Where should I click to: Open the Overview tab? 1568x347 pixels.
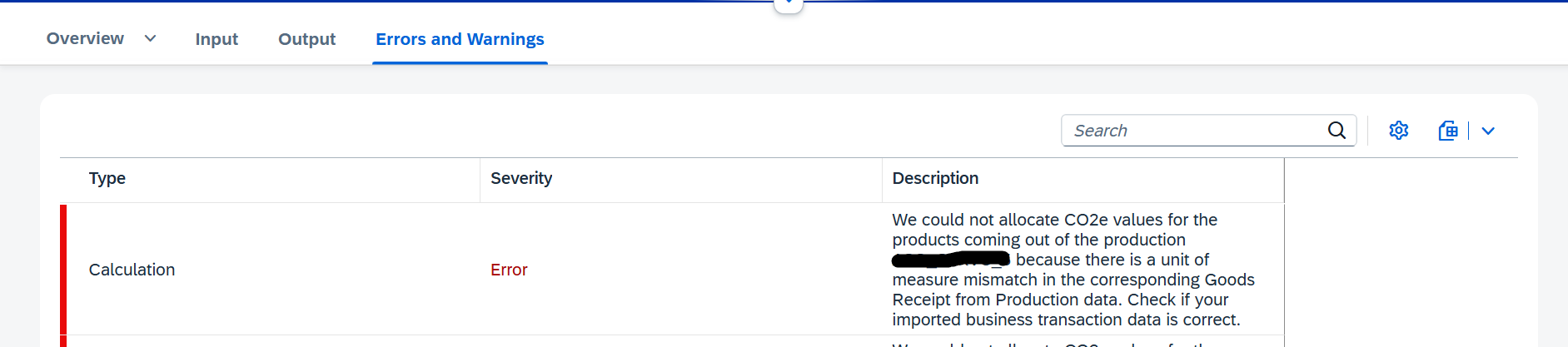point(85,38)
